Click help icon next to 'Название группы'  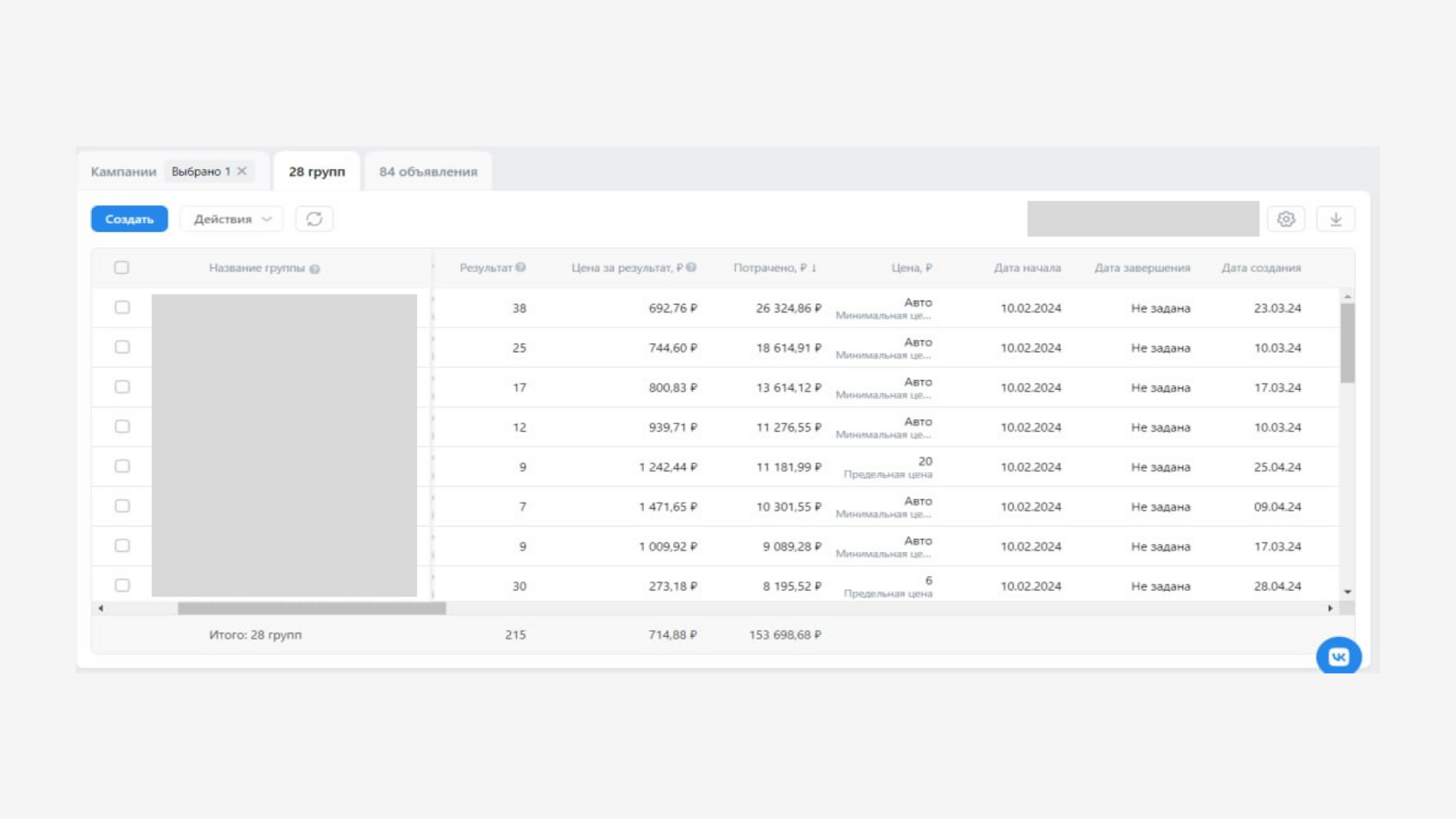click(315, 269)
